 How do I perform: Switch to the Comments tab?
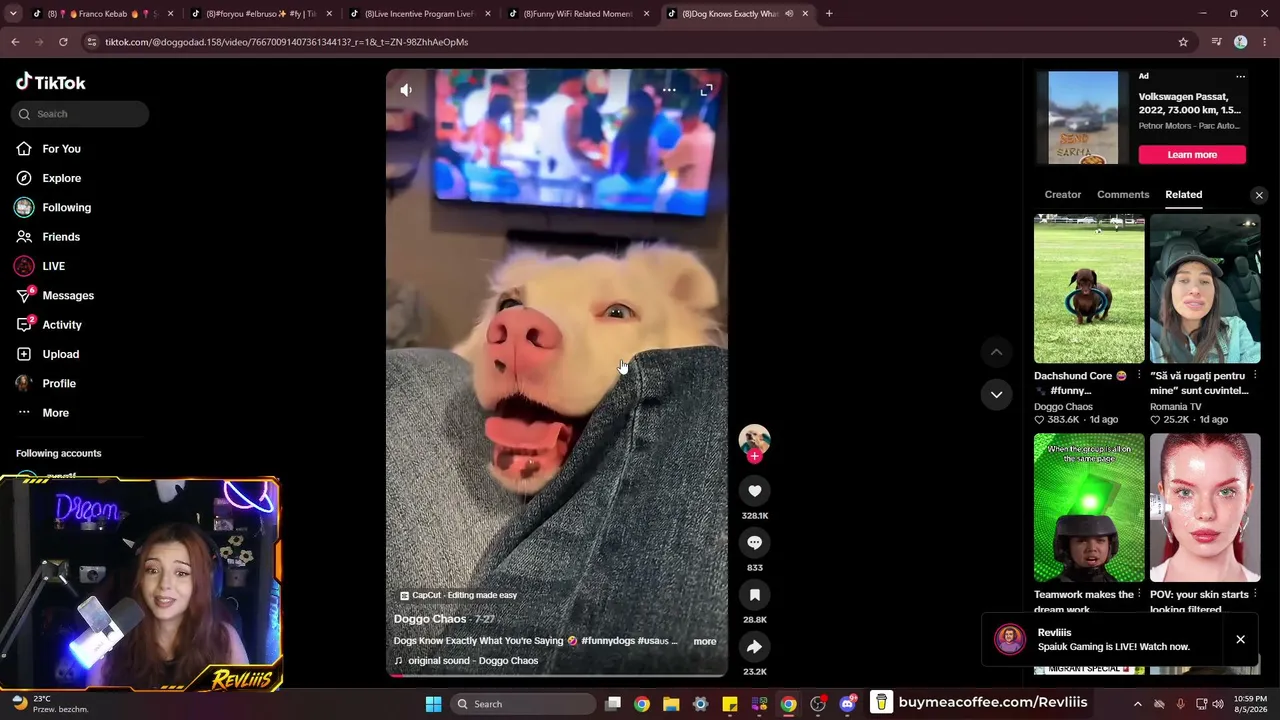pyautogui.click(x=1123, y=195)
